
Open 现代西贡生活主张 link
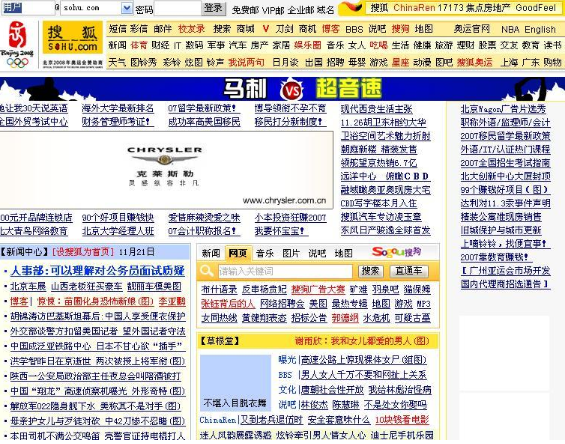click(x=377, y=109)
